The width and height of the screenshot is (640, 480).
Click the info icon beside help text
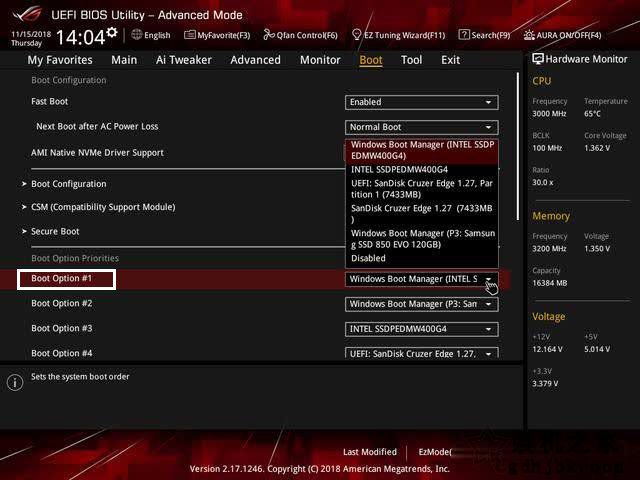[15, 383]
